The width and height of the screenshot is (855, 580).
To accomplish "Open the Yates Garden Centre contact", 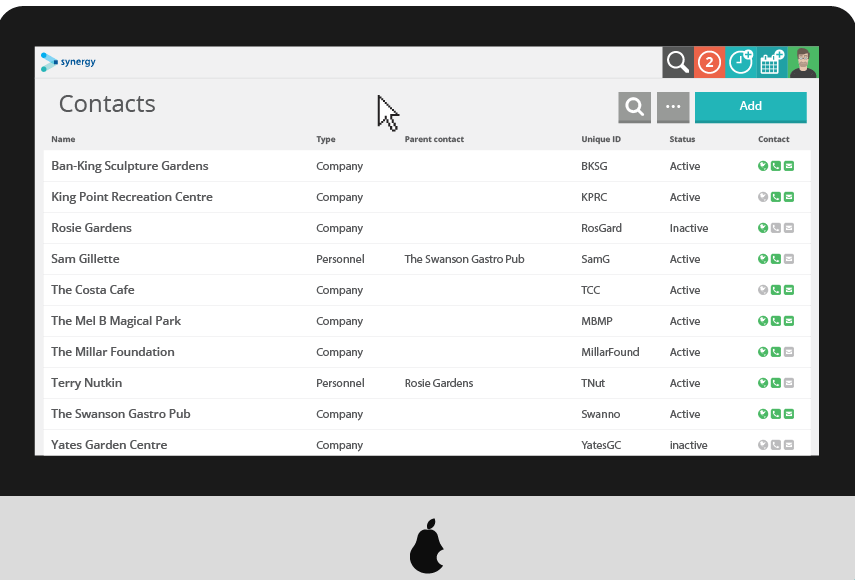I will (109, 445).
